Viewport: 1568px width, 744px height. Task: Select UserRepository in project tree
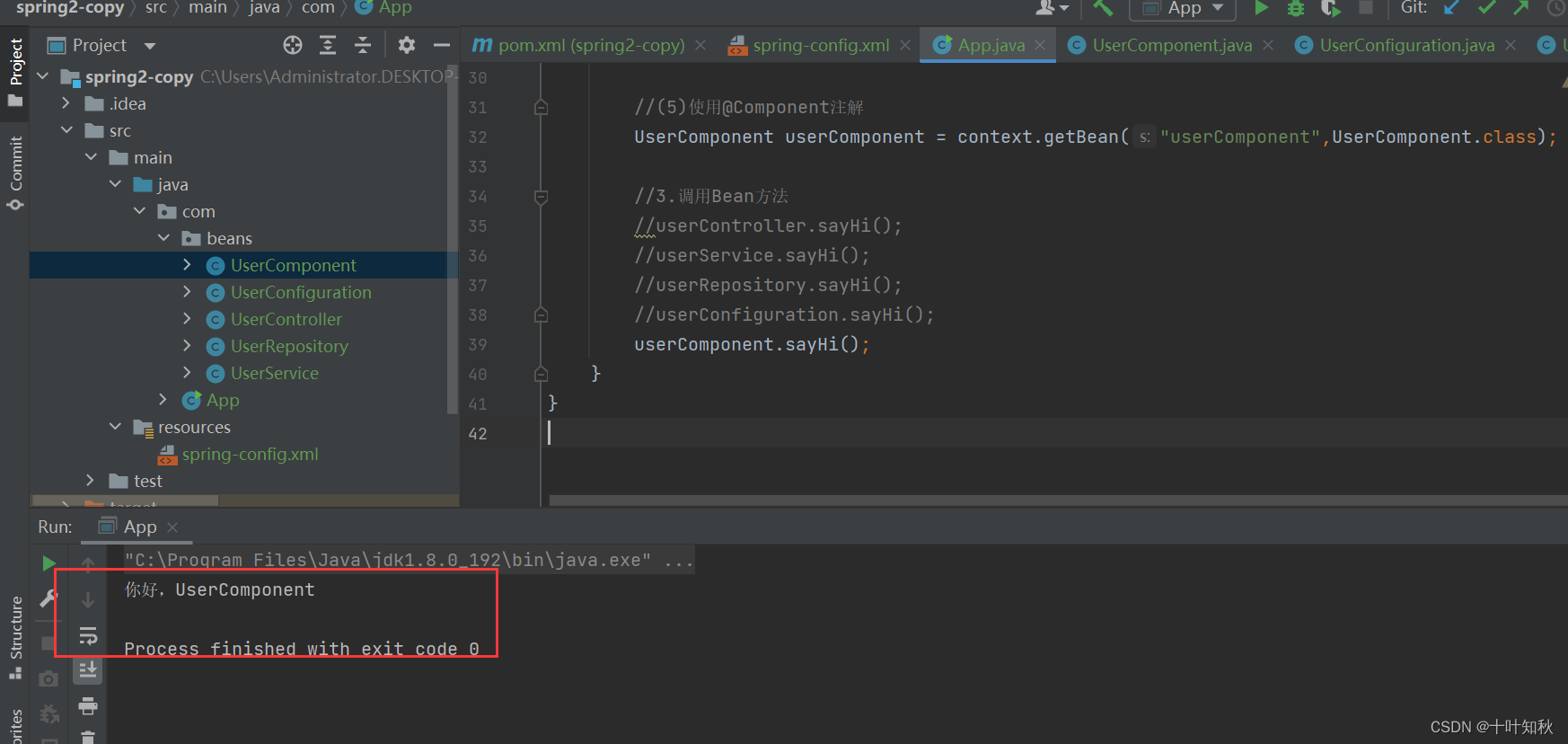point(289,346)
